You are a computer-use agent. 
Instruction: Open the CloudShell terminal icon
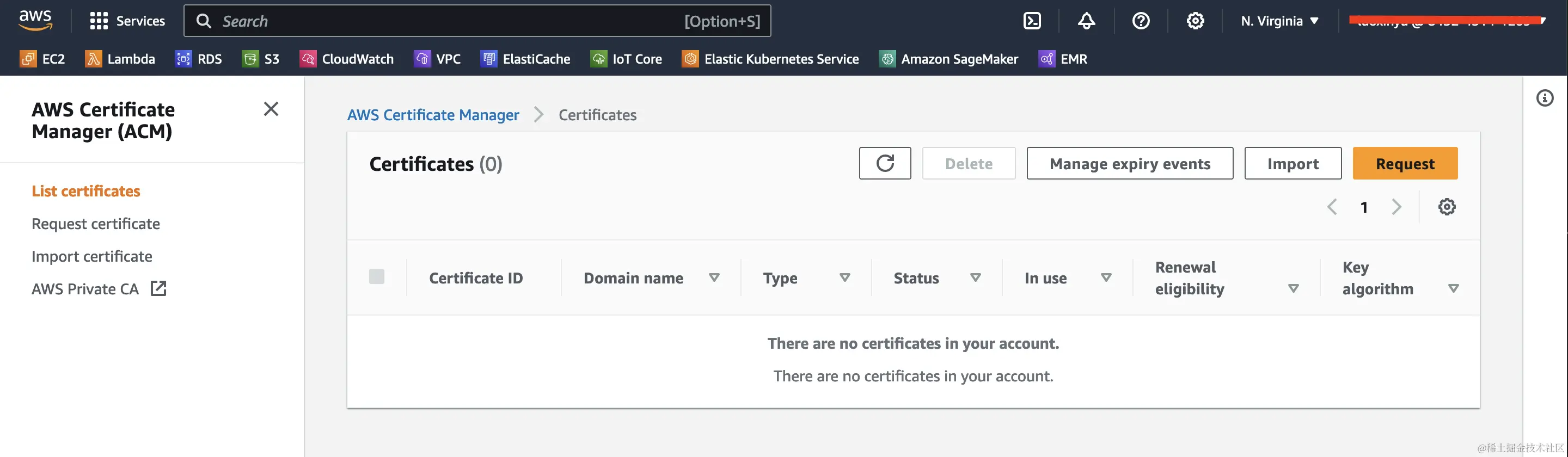tap(1032, 21)
